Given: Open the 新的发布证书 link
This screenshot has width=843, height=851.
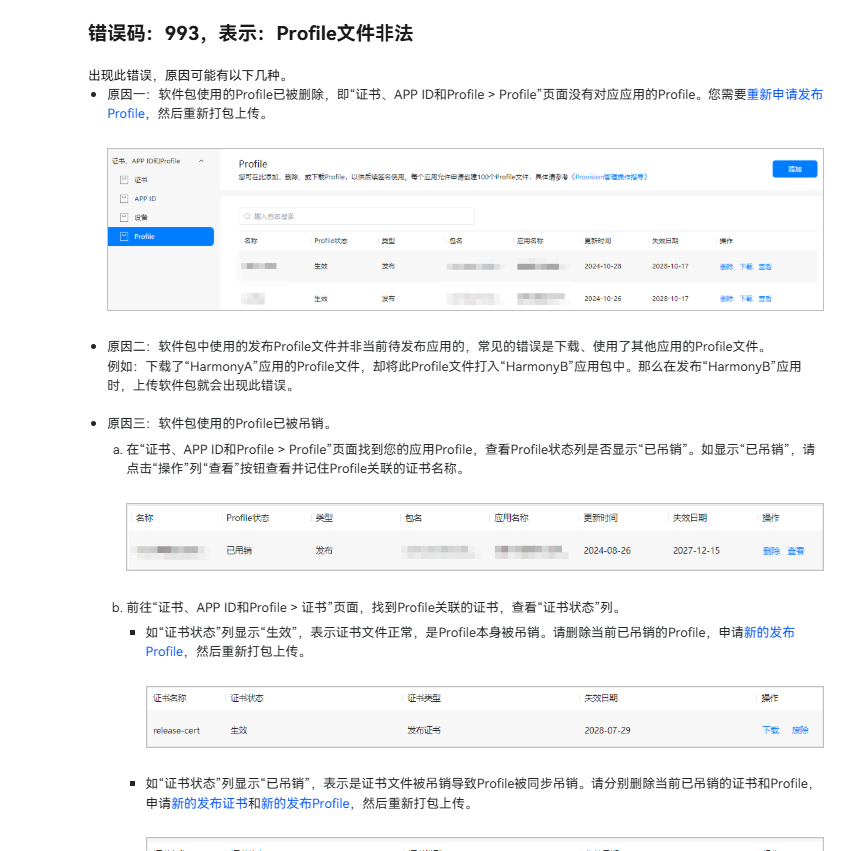Looking at the screenshot, I should 209,803.
